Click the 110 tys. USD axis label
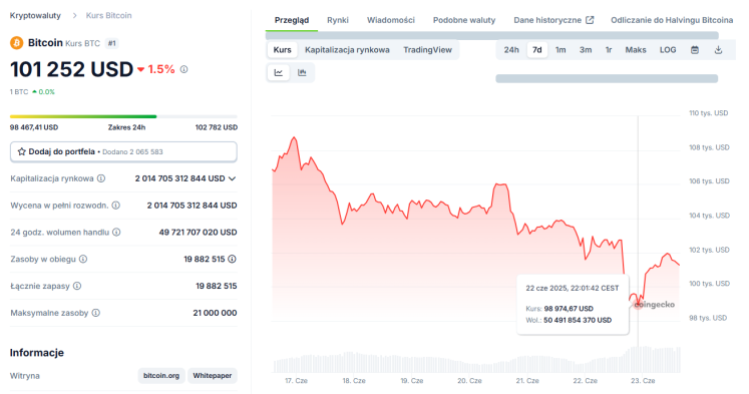Screen dimensions: 749x394 coord(708,113)
